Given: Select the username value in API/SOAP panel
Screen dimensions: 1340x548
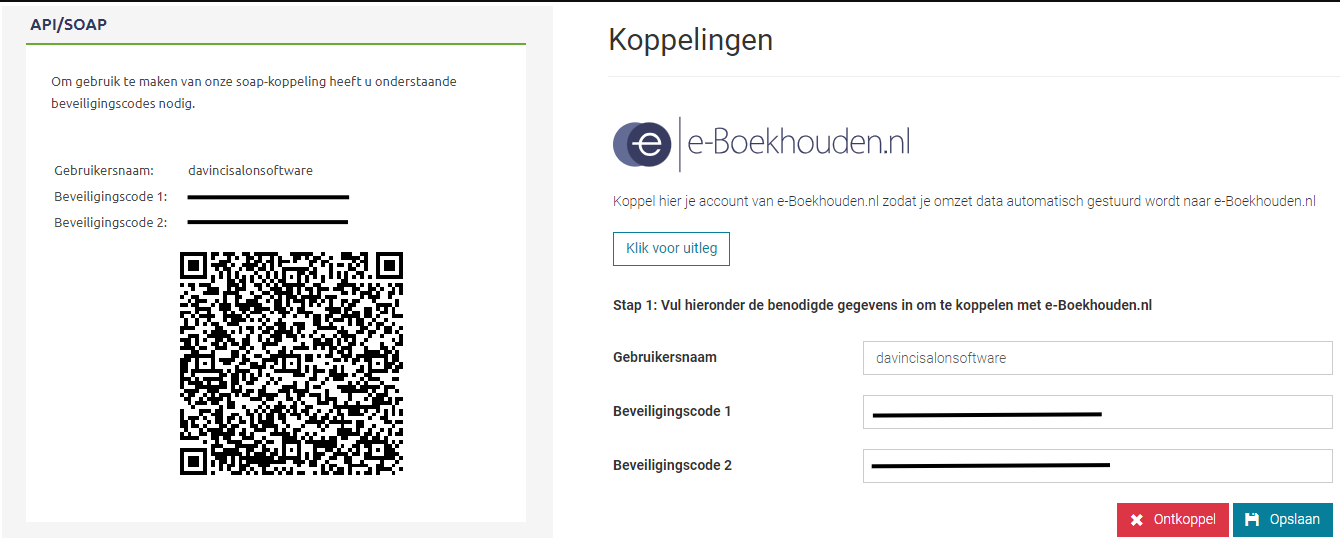Looking at the screenshot, I should [250, 170].
